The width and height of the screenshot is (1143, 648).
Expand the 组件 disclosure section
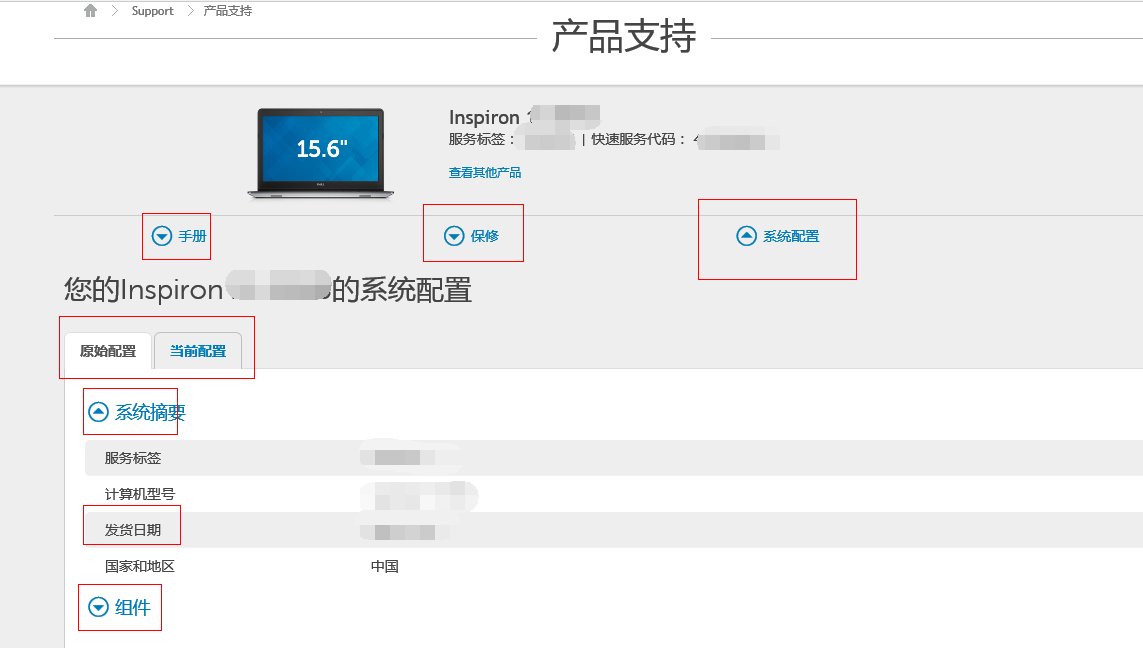pos(120,606)
